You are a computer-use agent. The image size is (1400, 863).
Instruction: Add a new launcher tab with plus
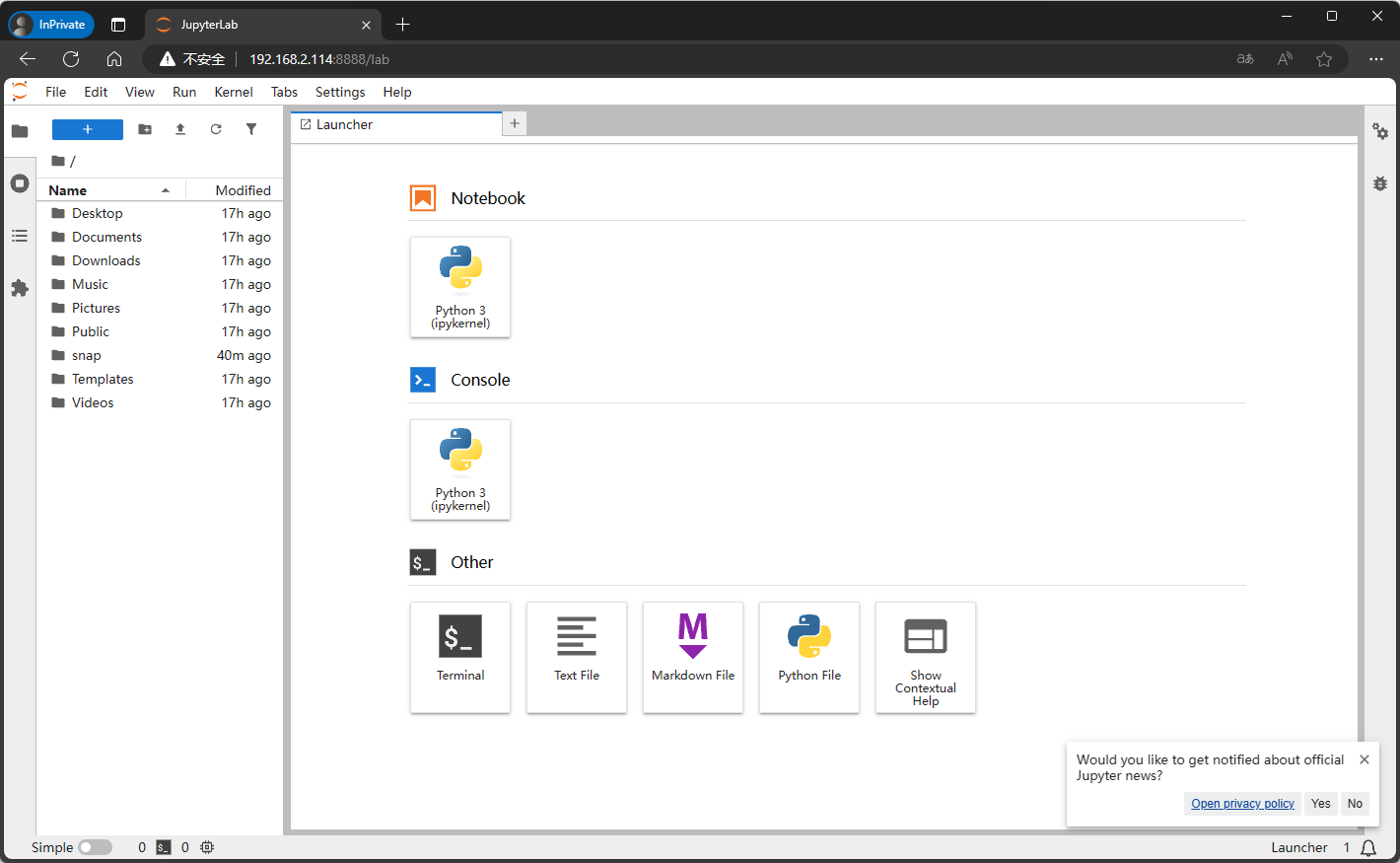point(515,123)
